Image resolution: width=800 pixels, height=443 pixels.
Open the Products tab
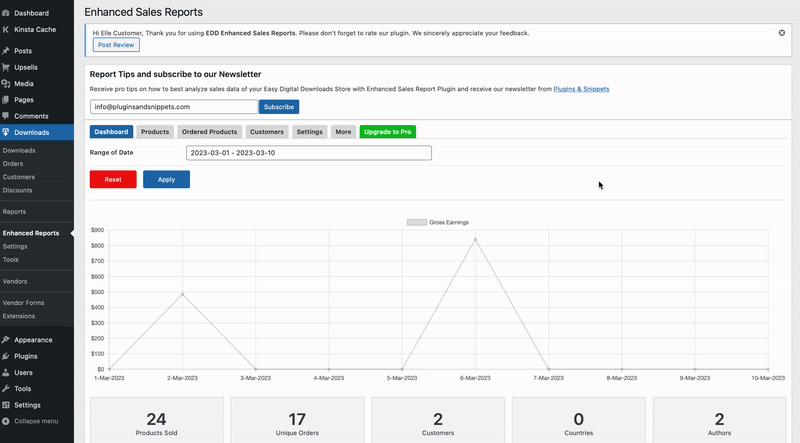pyautogui.click(x=155, y=132)
